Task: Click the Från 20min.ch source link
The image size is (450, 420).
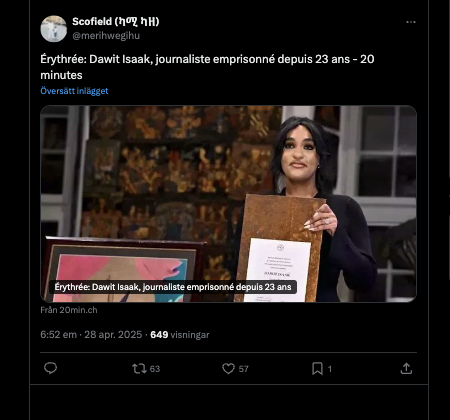Action: click(69, 310)
